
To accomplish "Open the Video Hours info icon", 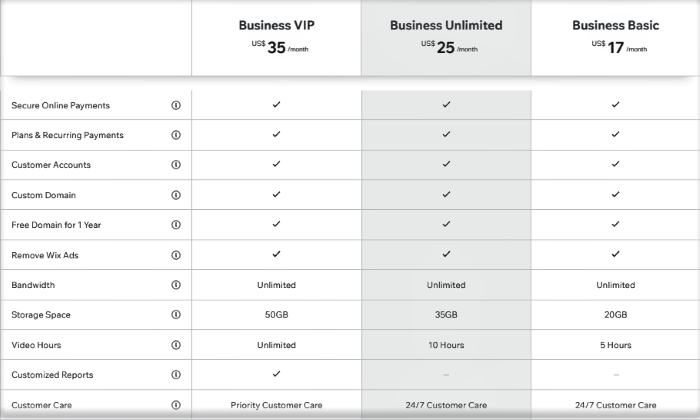I will [x=176, y=345].
